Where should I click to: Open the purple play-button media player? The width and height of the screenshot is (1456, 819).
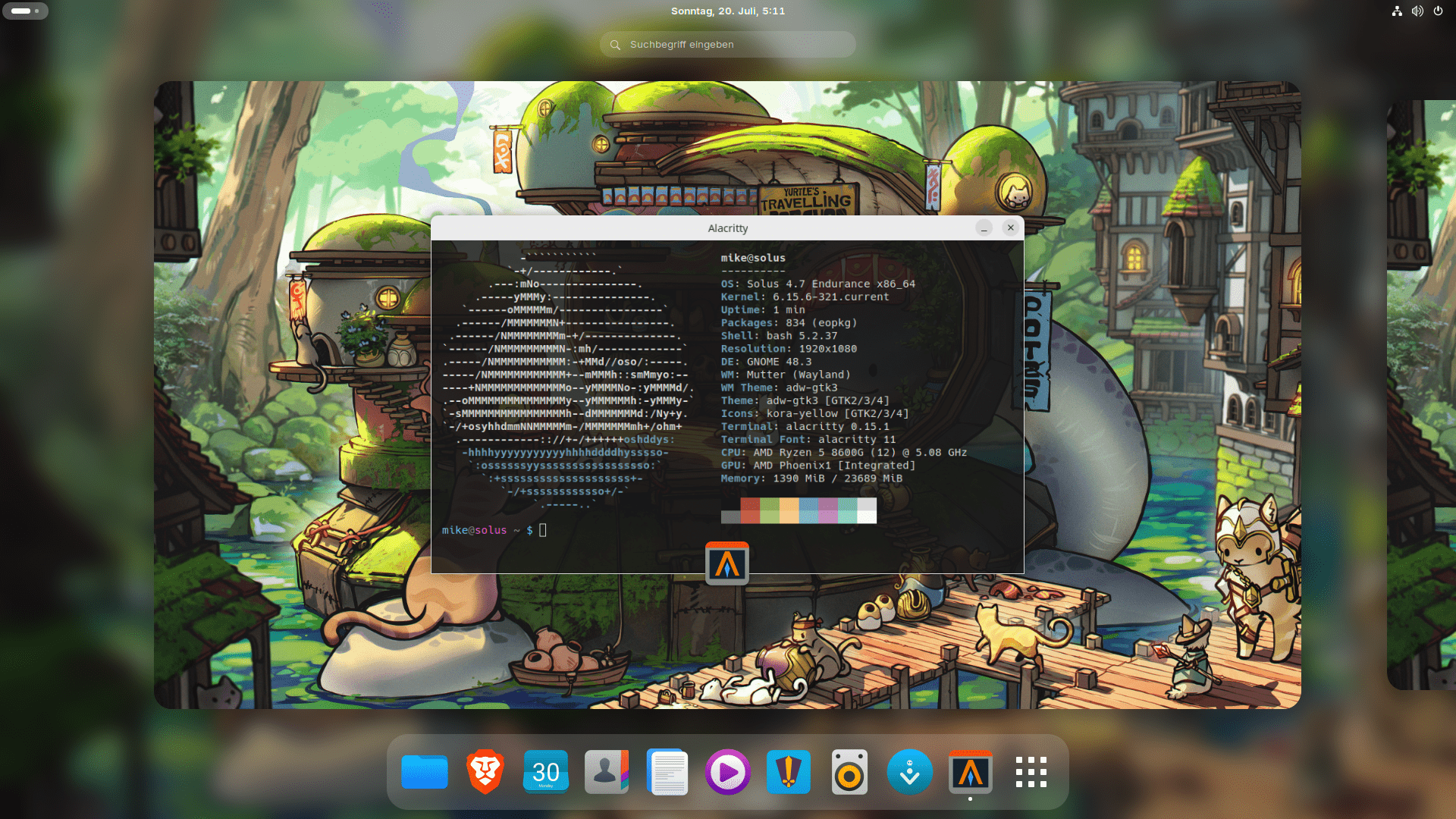coord(728,772)
